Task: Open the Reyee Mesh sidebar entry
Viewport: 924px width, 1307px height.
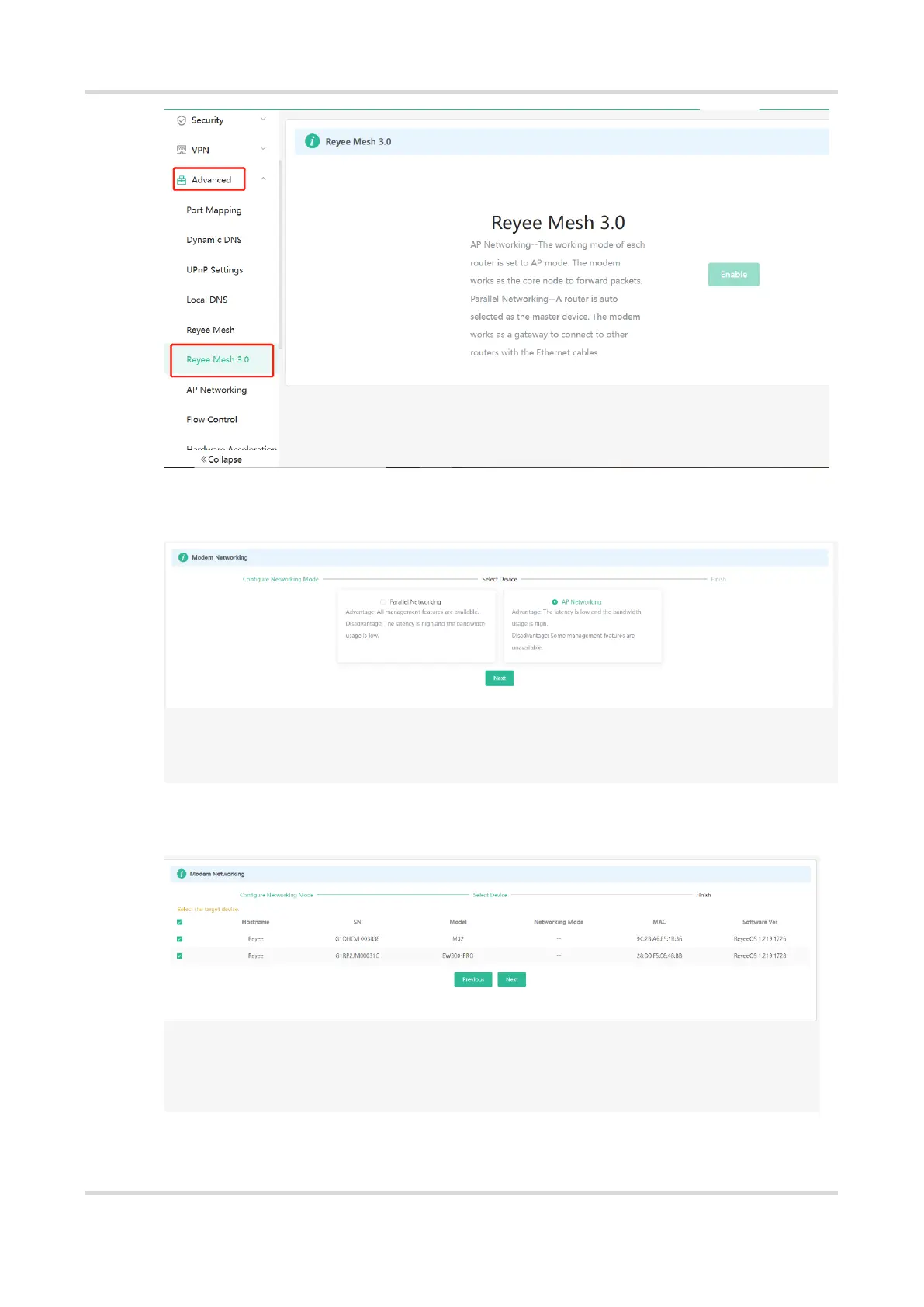Action: [x=210, y=330]
